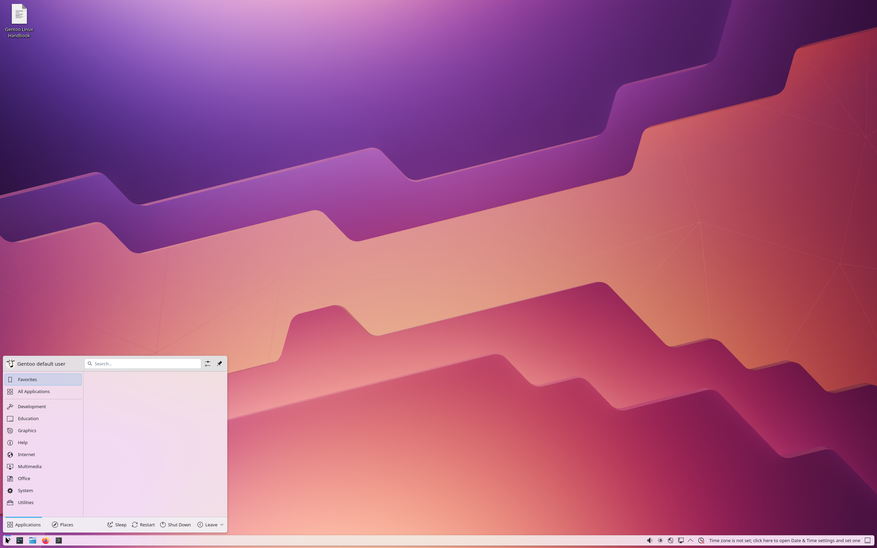Open the System category
The image size is (877, 548).
[x=43, y=490]
